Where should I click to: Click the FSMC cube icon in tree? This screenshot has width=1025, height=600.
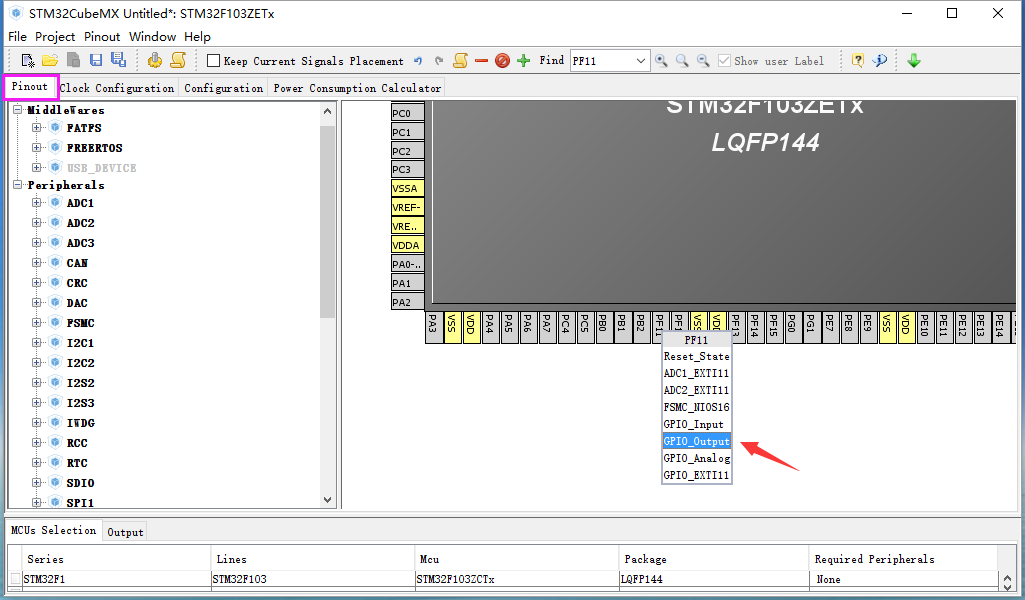[x=56, y=322]
